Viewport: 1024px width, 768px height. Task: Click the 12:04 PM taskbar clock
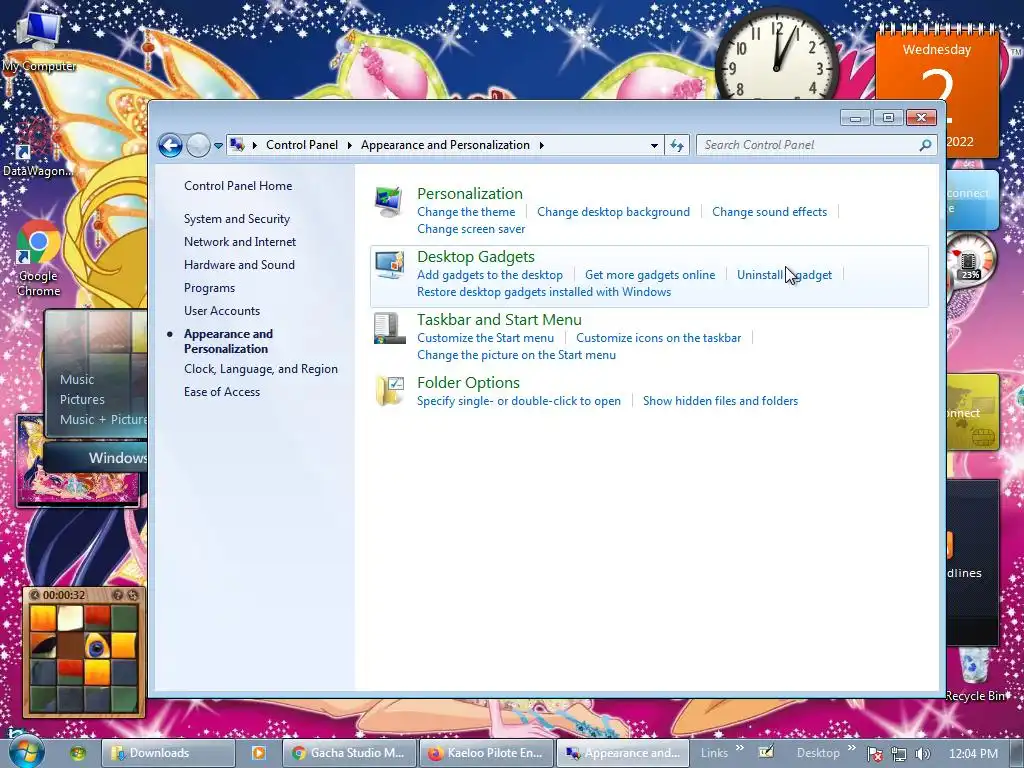click(973, 753)
